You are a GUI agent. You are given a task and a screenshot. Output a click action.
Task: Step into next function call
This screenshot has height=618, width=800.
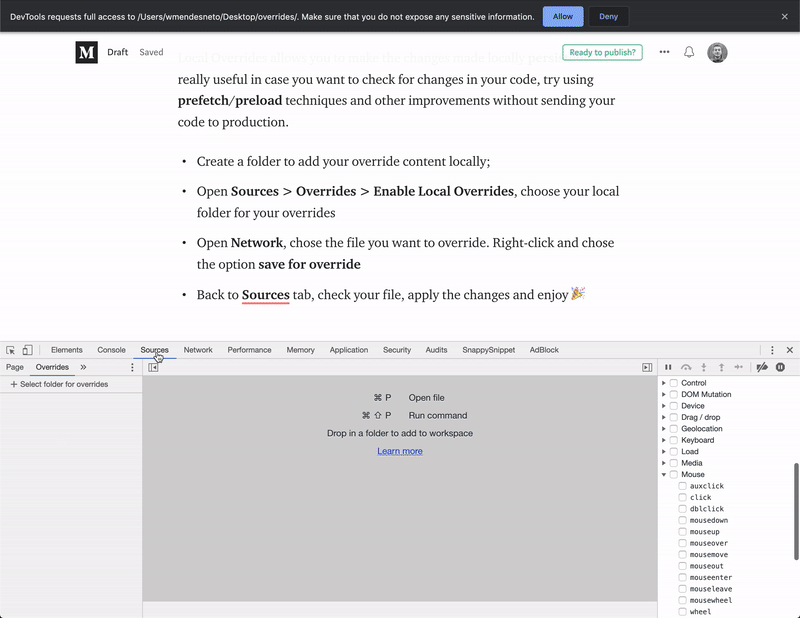pos(704,367)
